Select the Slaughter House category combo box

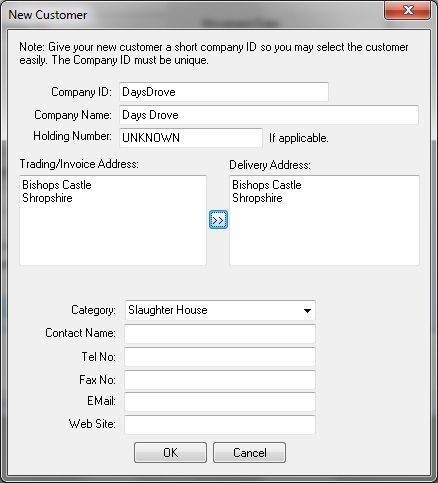(x=220, y=310)
